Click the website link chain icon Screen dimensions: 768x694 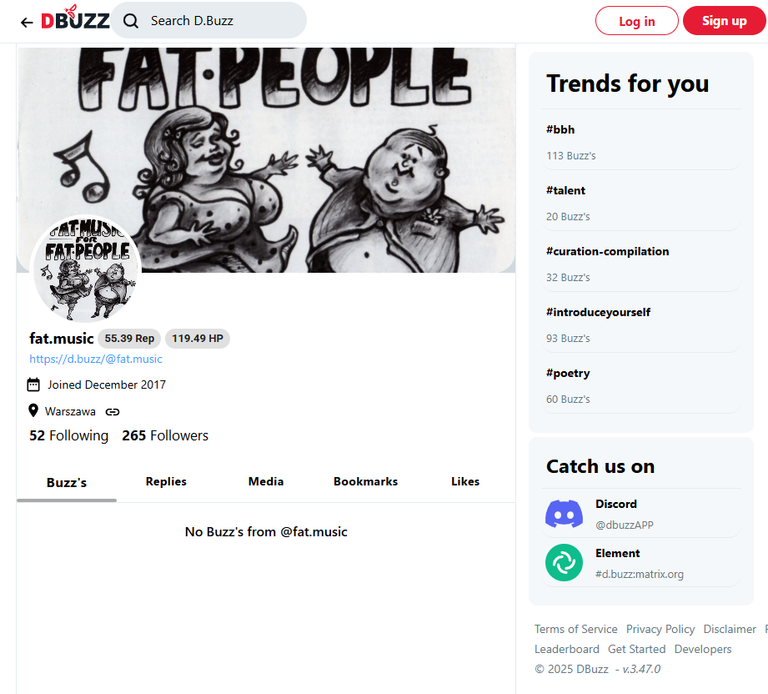tap(112, 412)
